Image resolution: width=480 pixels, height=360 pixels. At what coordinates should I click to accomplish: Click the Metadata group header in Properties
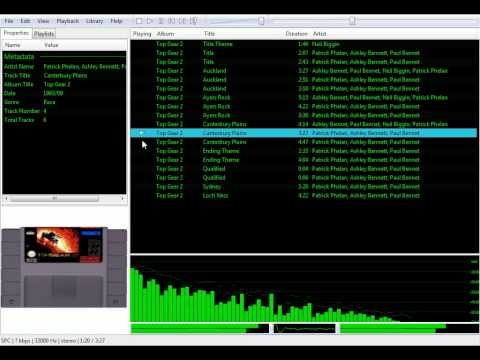19,57
